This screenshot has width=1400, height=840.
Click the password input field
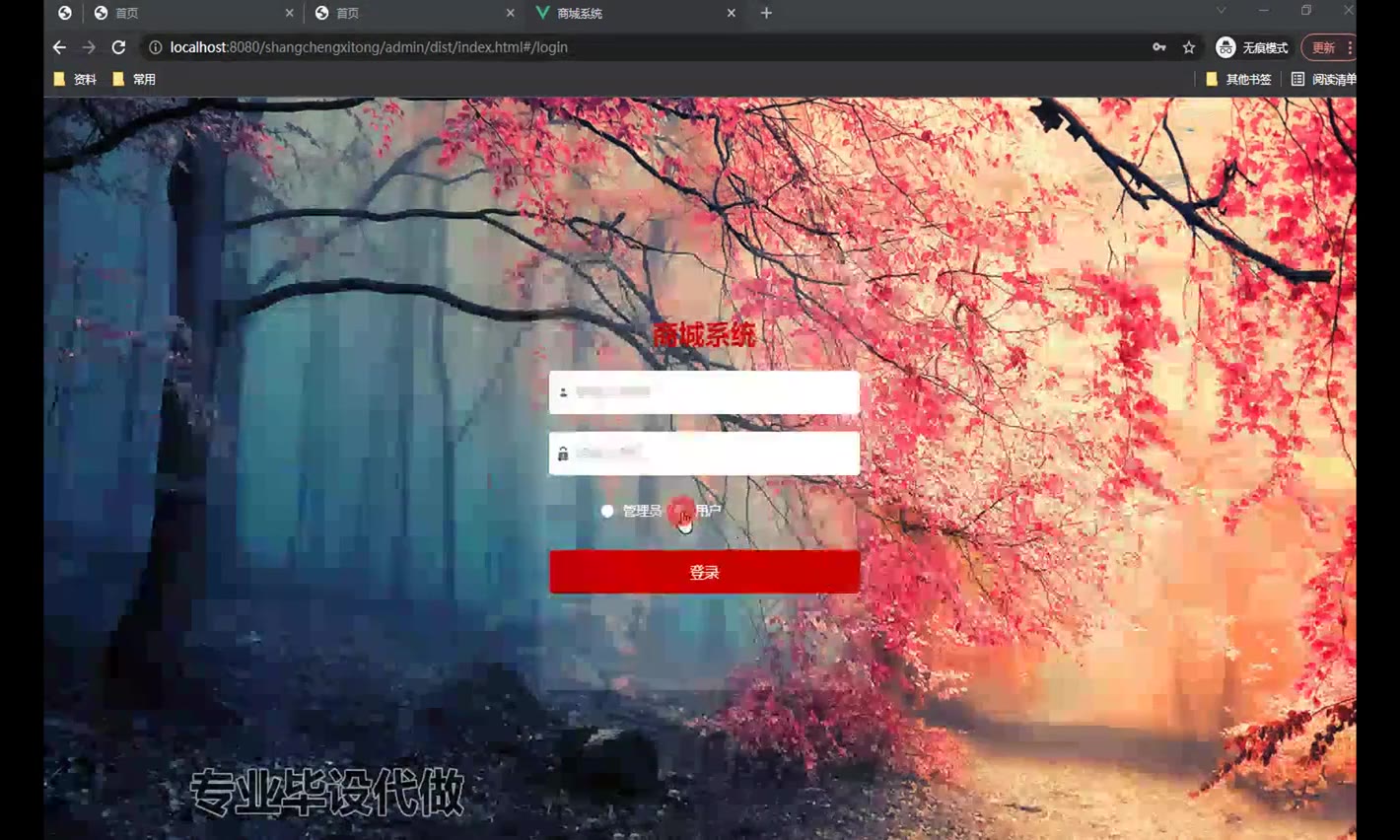704,454
